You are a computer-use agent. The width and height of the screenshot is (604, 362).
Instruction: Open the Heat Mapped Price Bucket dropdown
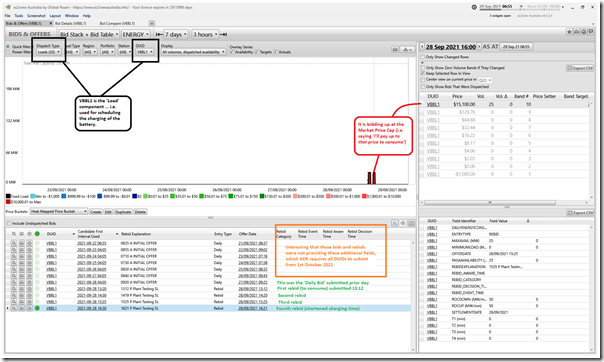59,211
